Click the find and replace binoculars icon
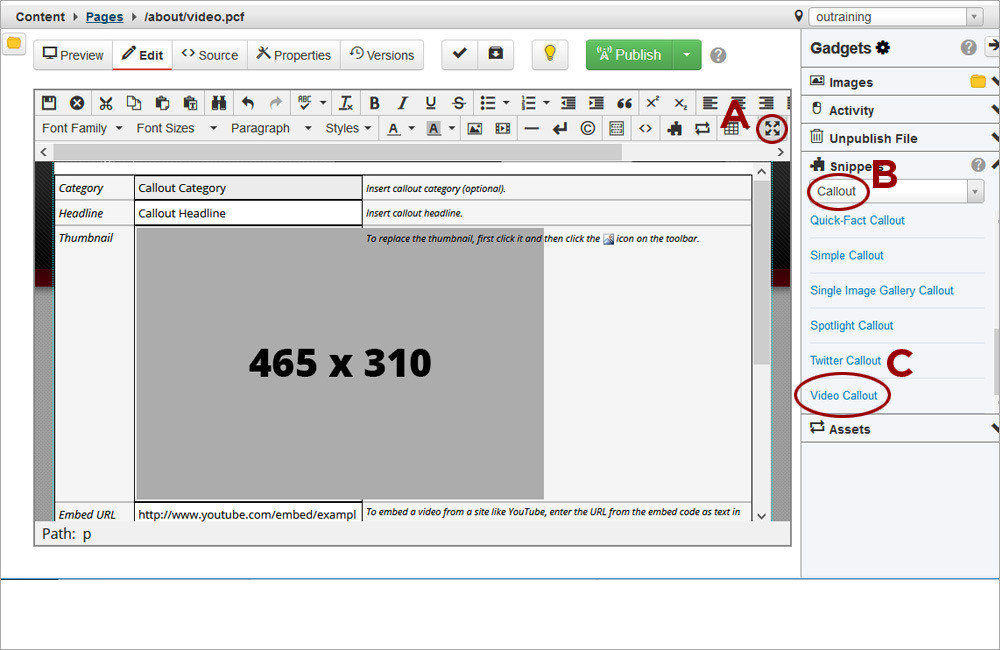Image resolution: width=1000 pixels, height=650 pixels. 218,103
